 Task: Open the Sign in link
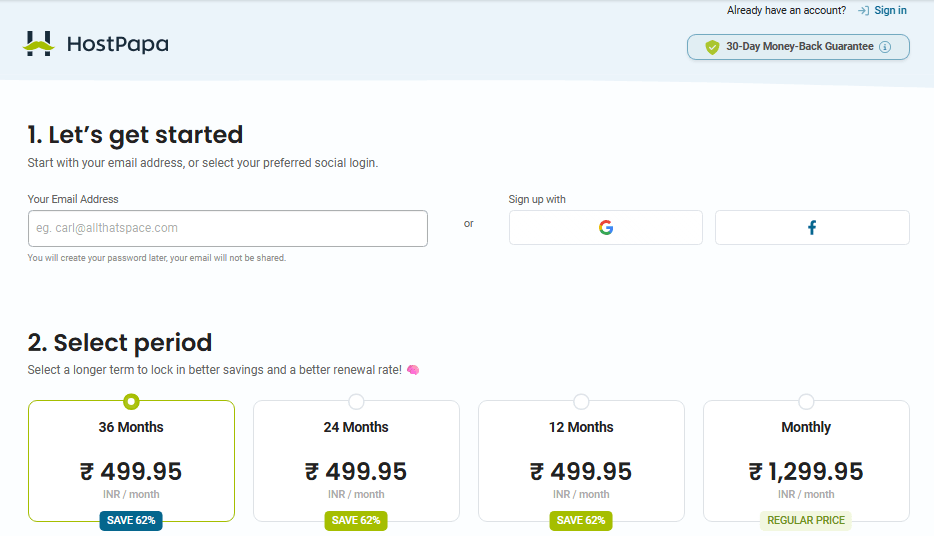890,11
